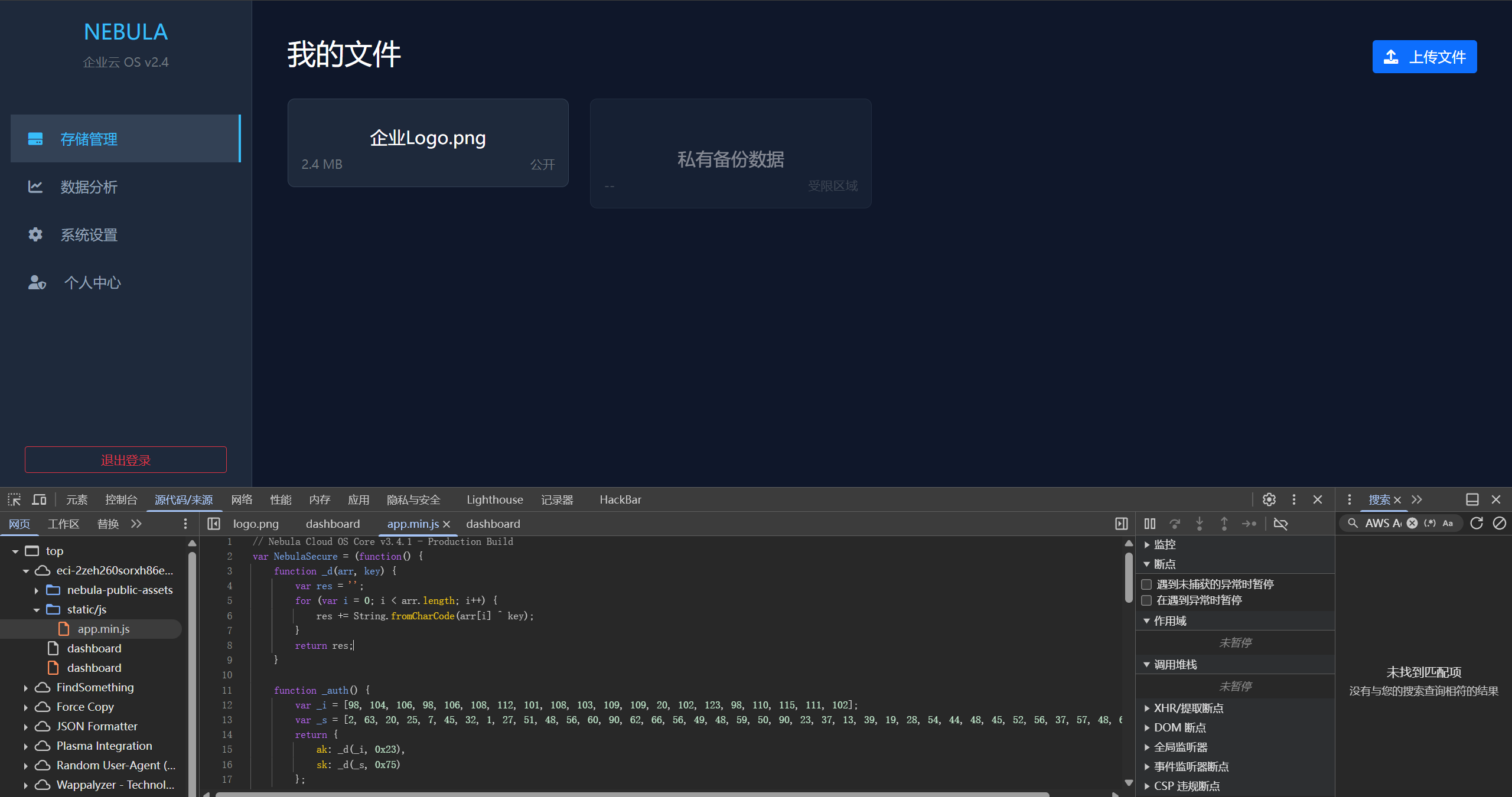Collapse the top frame tree node
The width and height of the screenshot is (1512, 797).
pyautogui.click(x=15, y=551)
